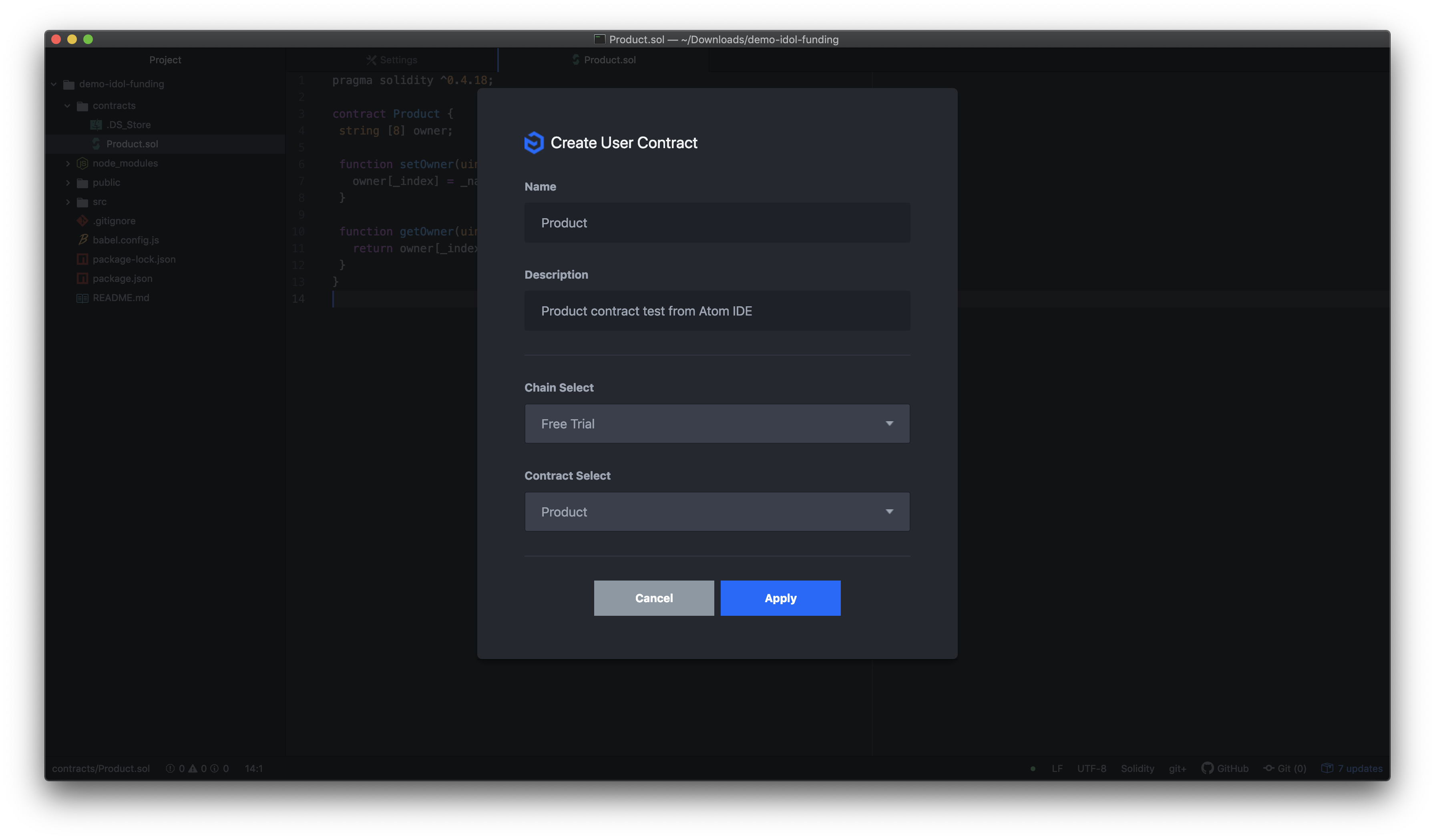Click the Solidity grammar selector
Viewport: 1435px width, 840px height.
click(1137, 768)
